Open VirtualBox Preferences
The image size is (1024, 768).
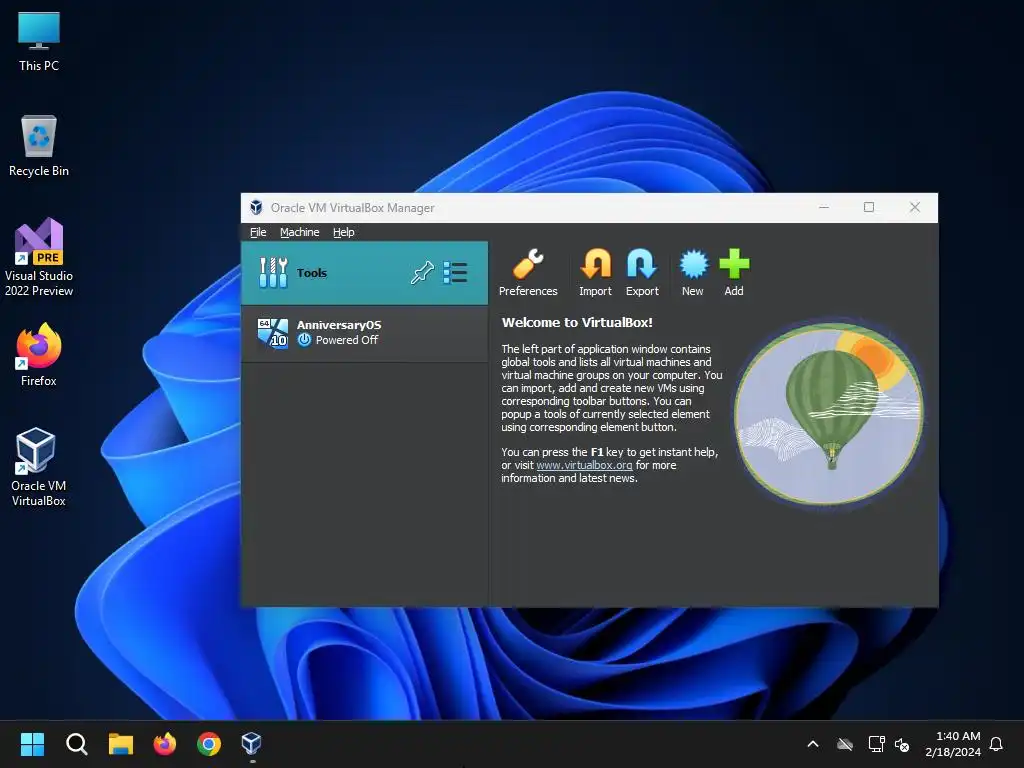point(528,272)
